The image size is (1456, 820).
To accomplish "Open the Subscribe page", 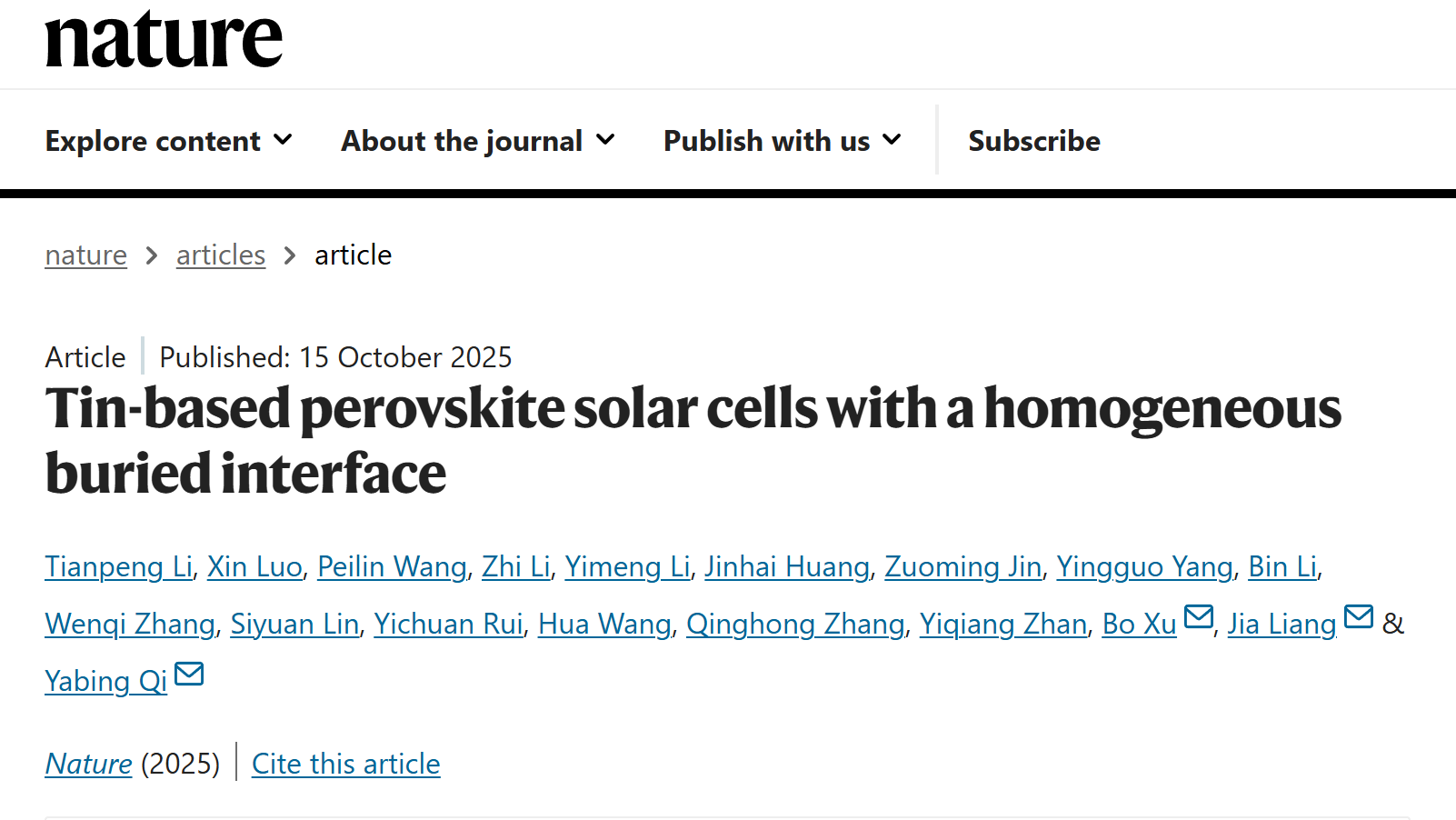I will click(1034, 141).
